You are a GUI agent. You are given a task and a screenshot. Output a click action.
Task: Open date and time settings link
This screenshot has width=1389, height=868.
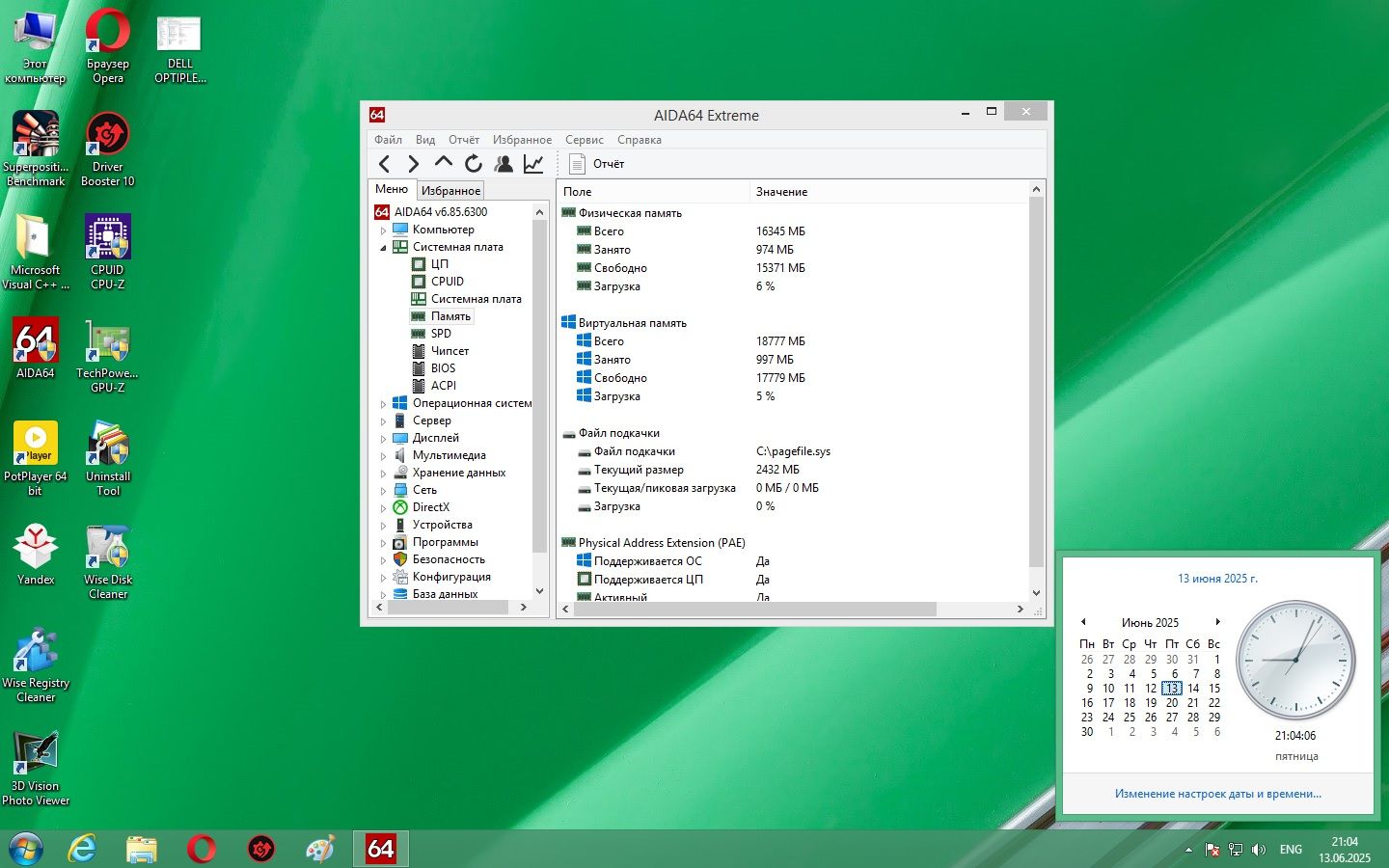click(1218, 794)
